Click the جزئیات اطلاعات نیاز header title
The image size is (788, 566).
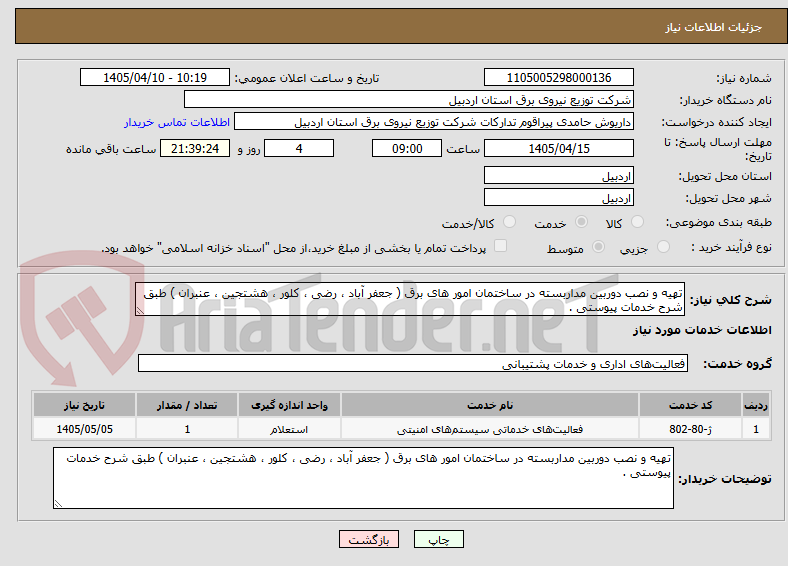714,27
